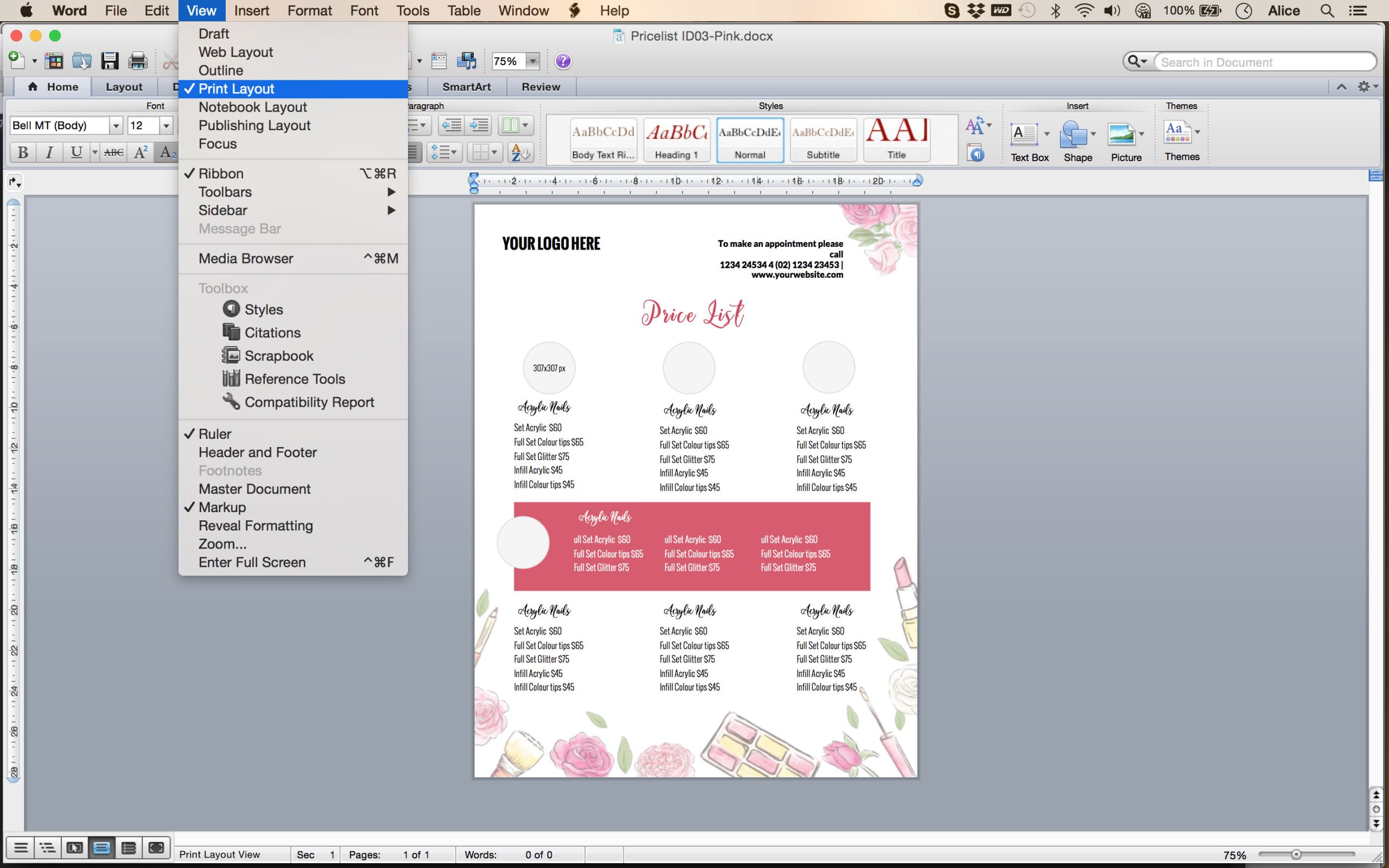Switch to the SmartArt ribbon tab
1389x868 pixels.
[466, 87]
